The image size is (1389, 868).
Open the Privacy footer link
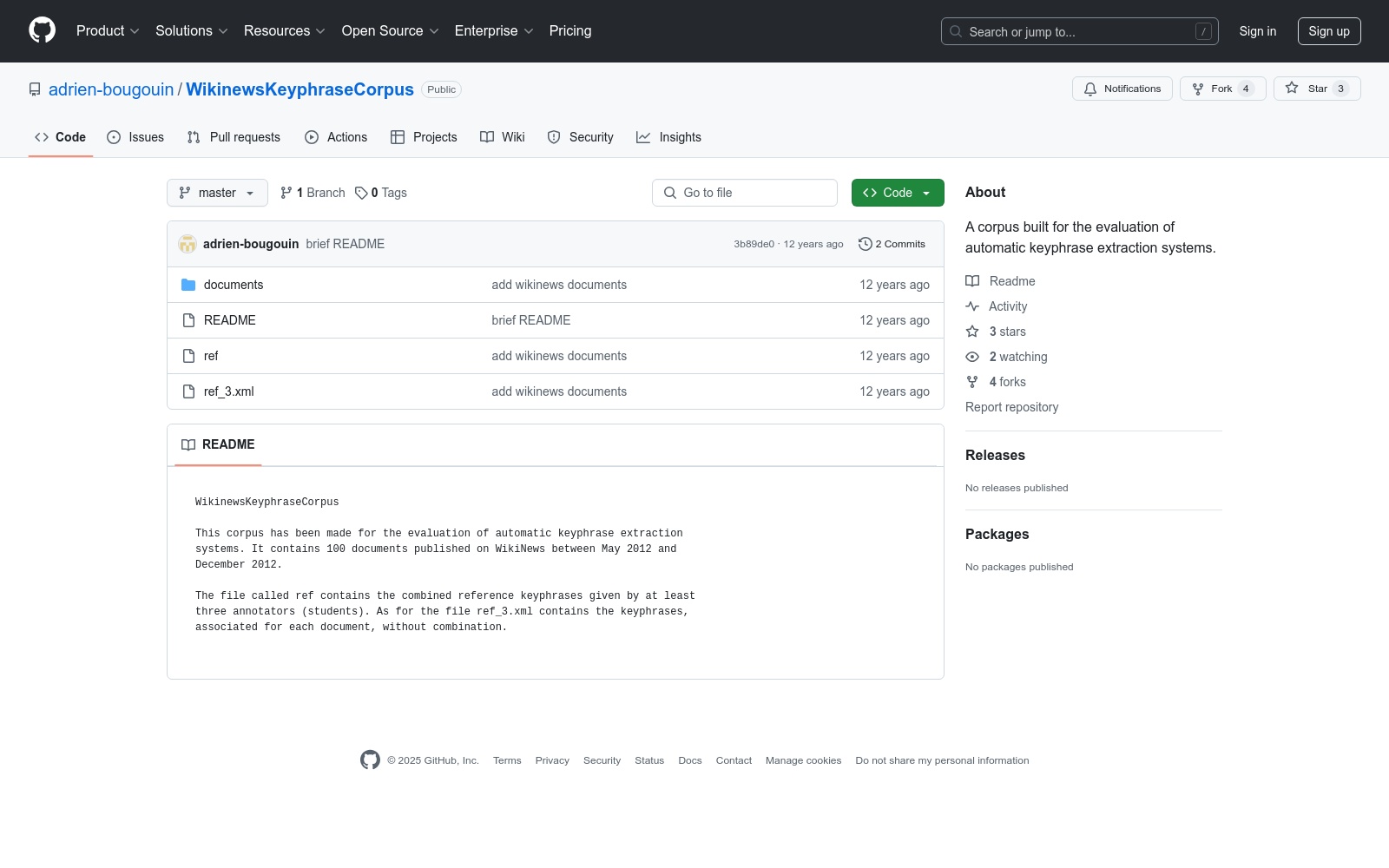point(552,760)
